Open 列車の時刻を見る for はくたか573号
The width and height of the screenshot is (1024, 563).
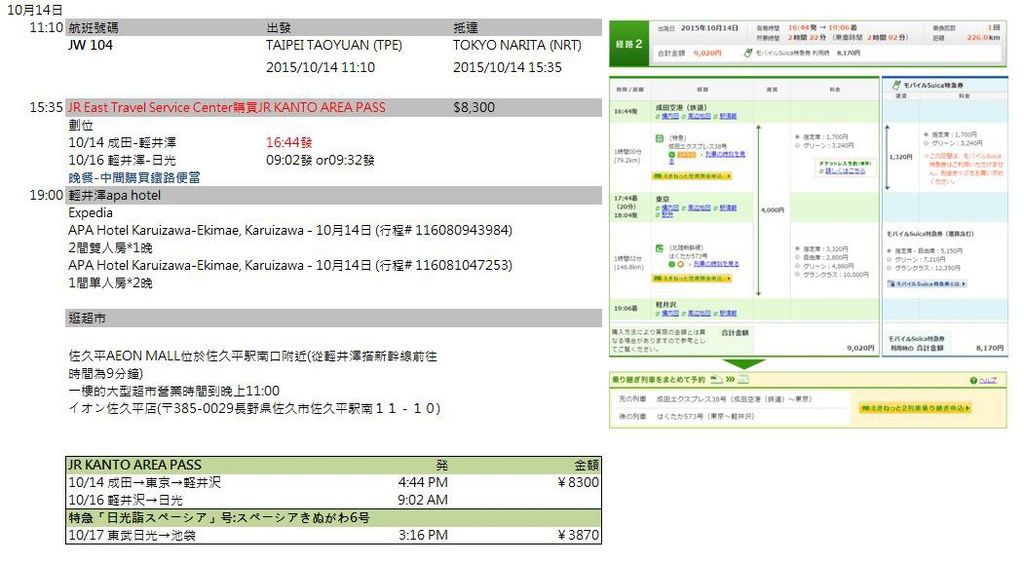(716, 263)
